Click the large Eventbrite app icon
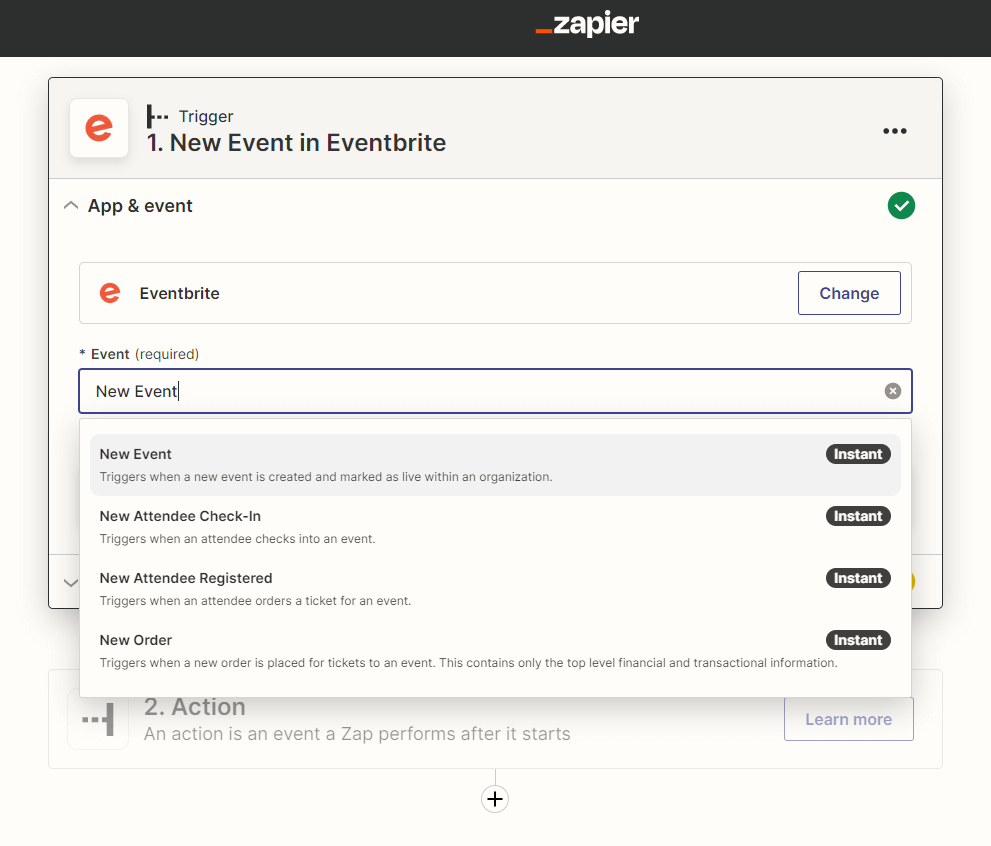This screenshot has height=846, width=991. click(x=99, y=128)
